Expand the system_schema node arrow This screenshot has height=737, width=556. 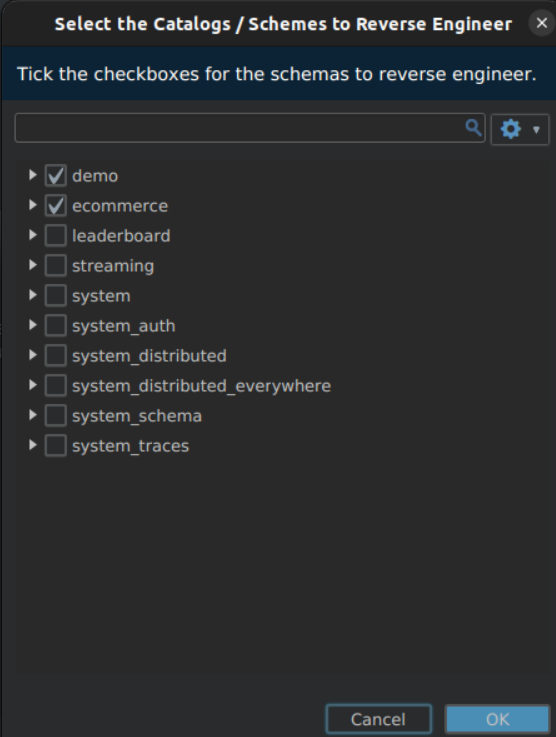coord(32,416)
